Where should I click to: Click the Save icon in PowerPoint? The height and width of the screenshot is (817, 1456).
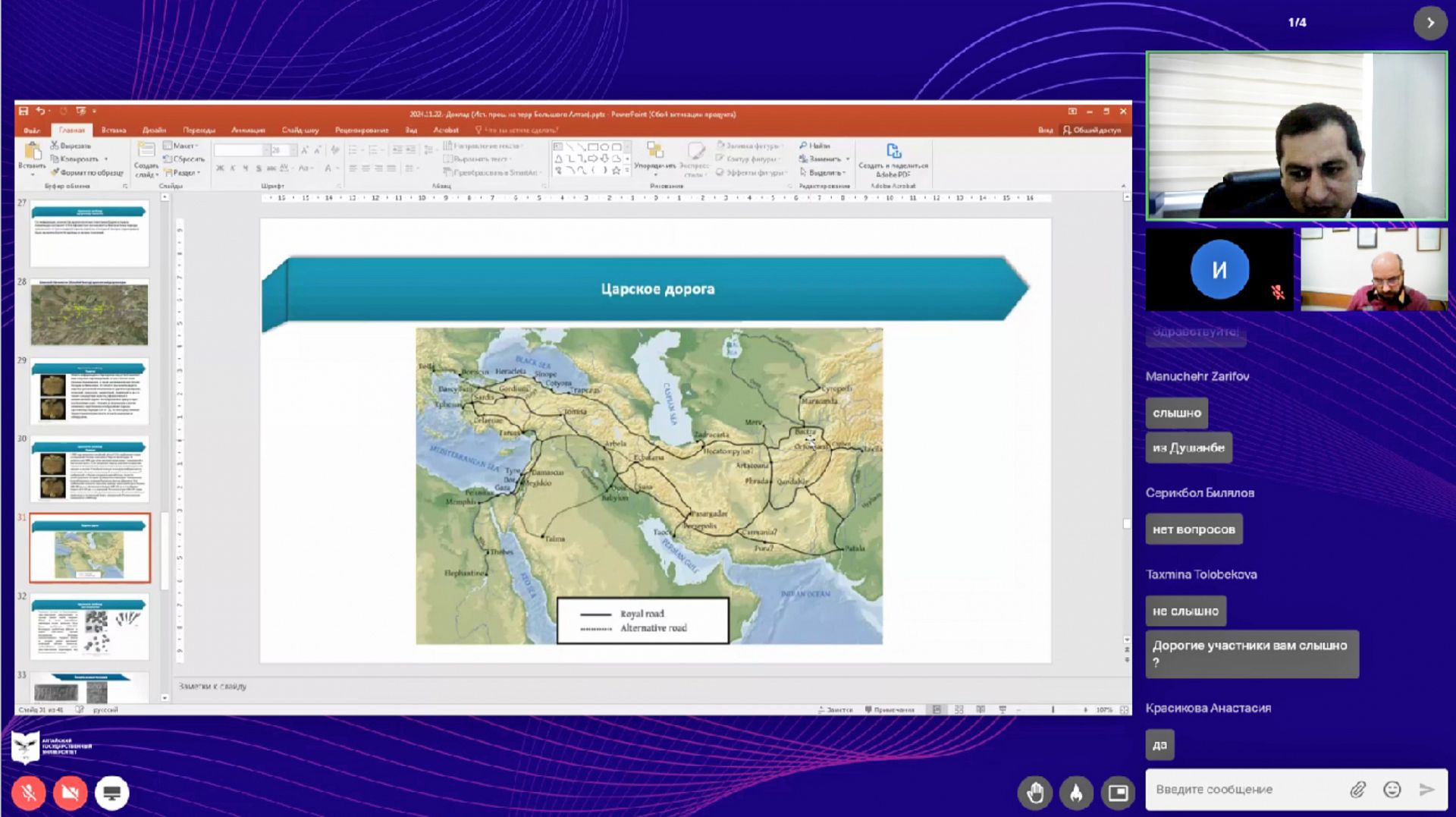pyautogui.click(x=24, y=112)
